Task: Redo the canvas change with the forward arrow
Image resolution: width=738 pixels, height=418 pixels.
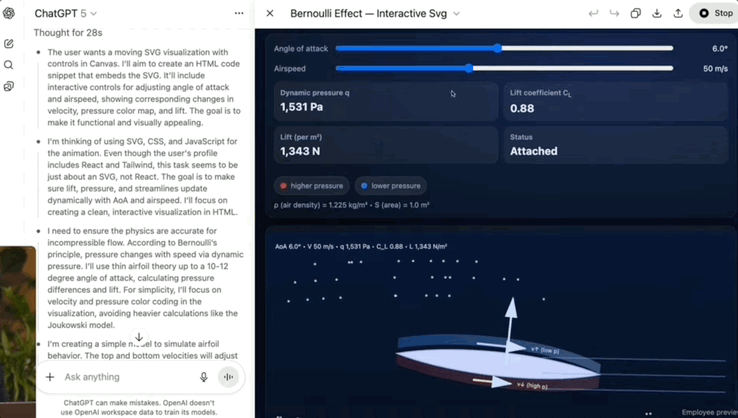Action: click(614, 14)
